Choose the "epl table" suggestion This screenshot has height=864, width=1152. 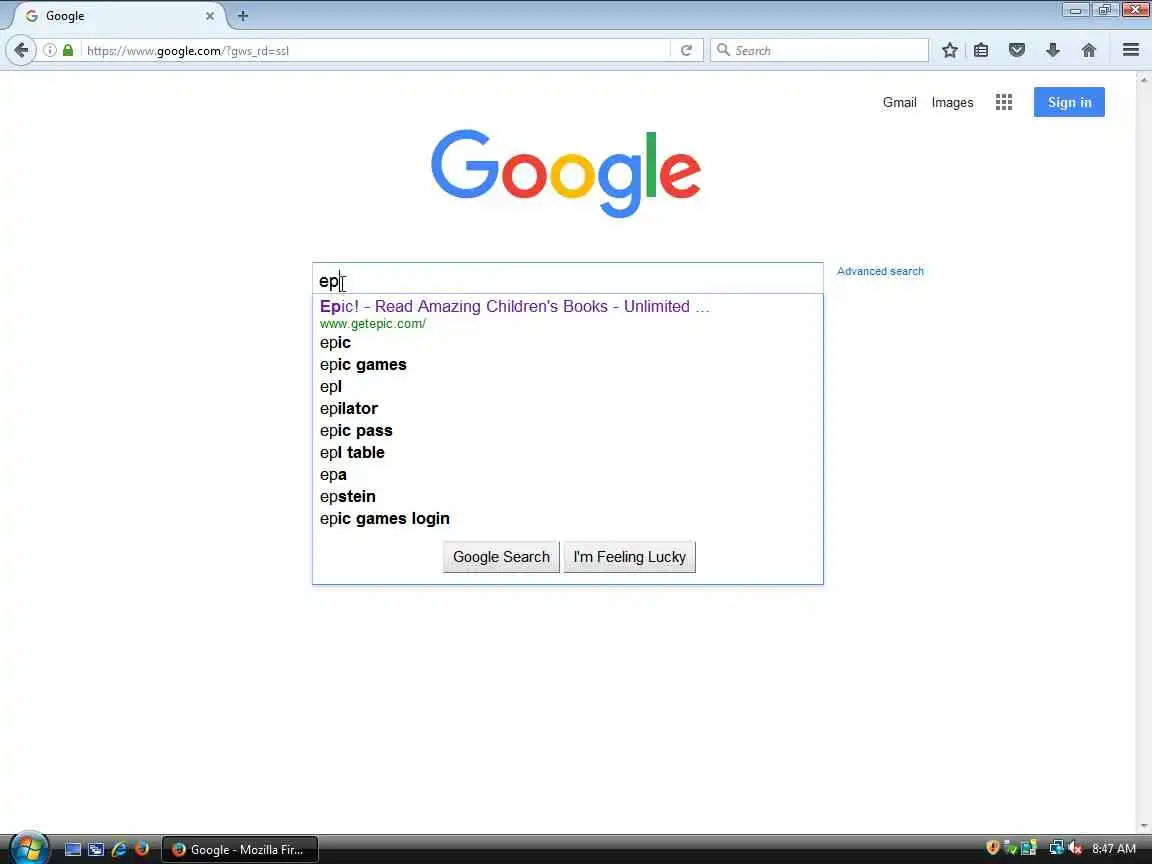tap(567, 453)
